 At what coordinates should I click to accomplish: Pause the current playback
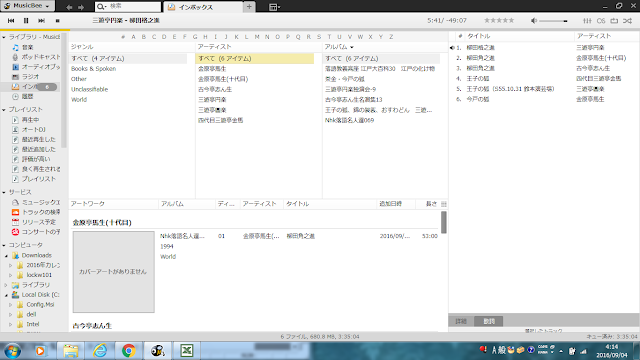[x=26, y=20]
